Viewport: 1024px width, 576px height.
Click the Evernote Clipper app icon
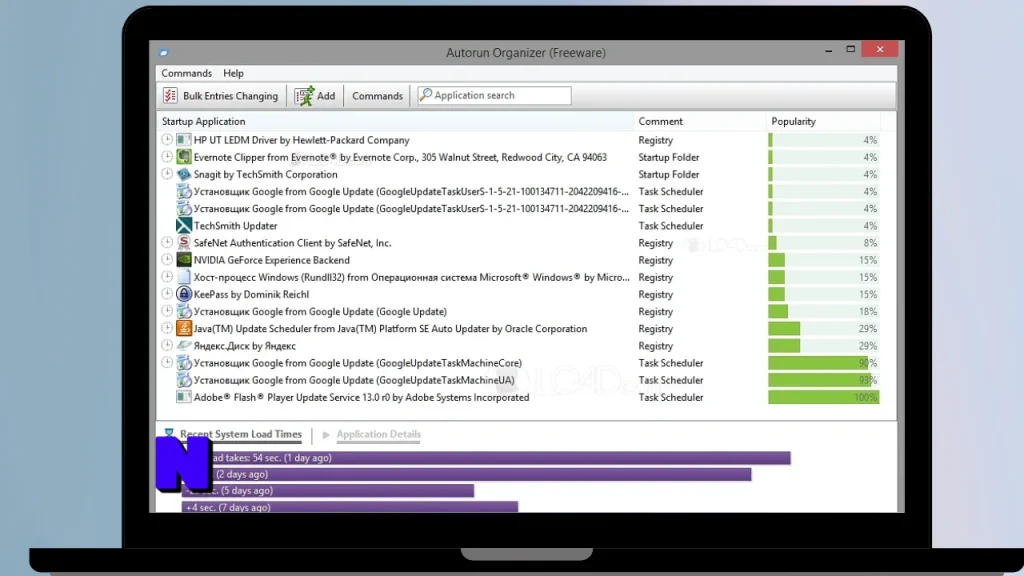click(x=184, y=157)
